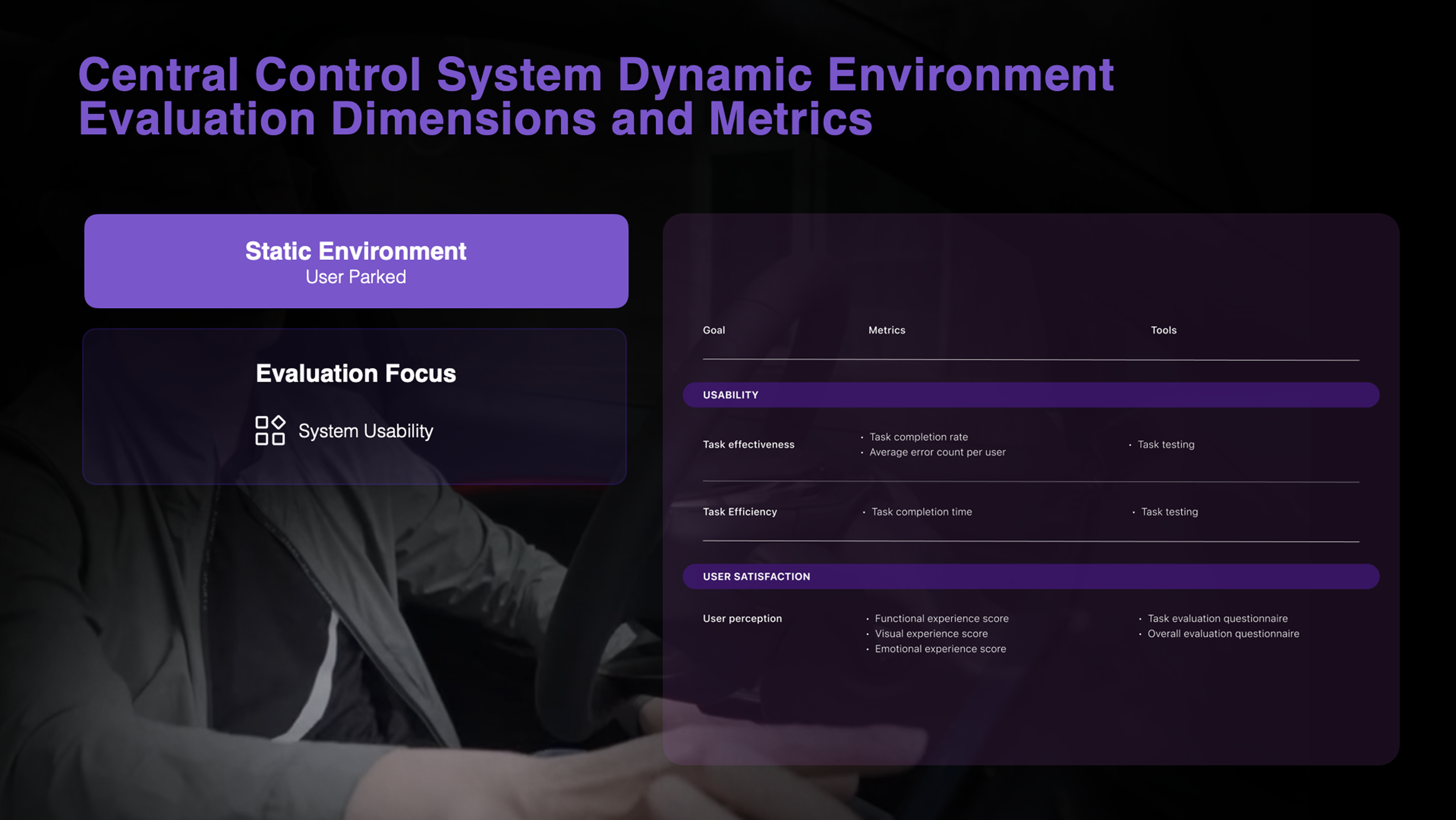Viewport: 1456px width, 820px height.
Task: Select the Metrics column header
Action: [886, 330]
